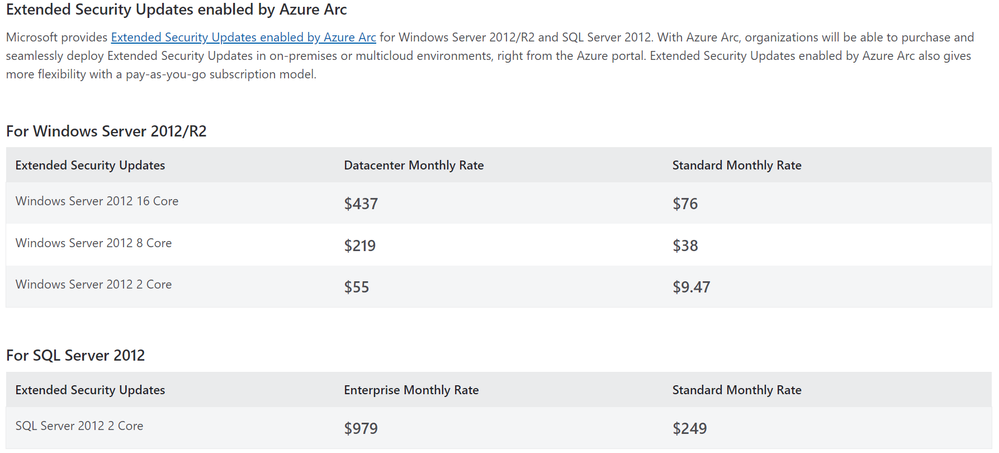Click the $219 Datacenter rate value

tap(360, 245)
